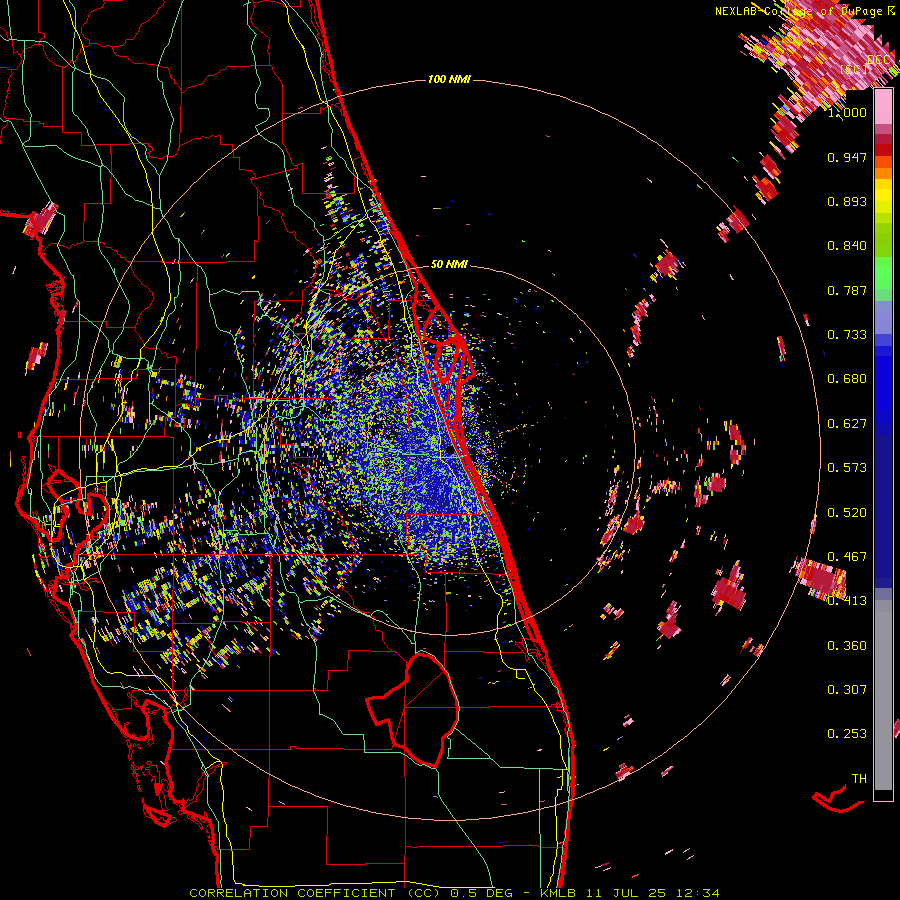This screenshot has width=900, height=900.
Task: Select the 0.253 scale value
Action: coord(847,734)
